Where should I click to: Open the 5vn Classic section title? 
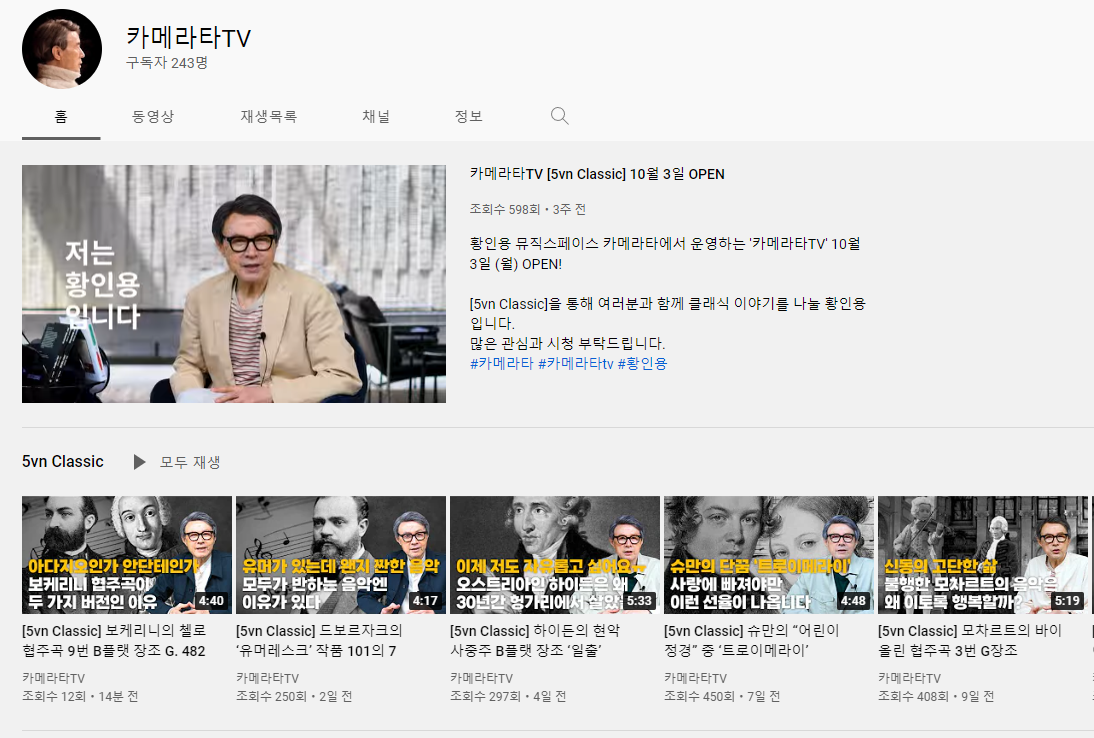[63, 462]
